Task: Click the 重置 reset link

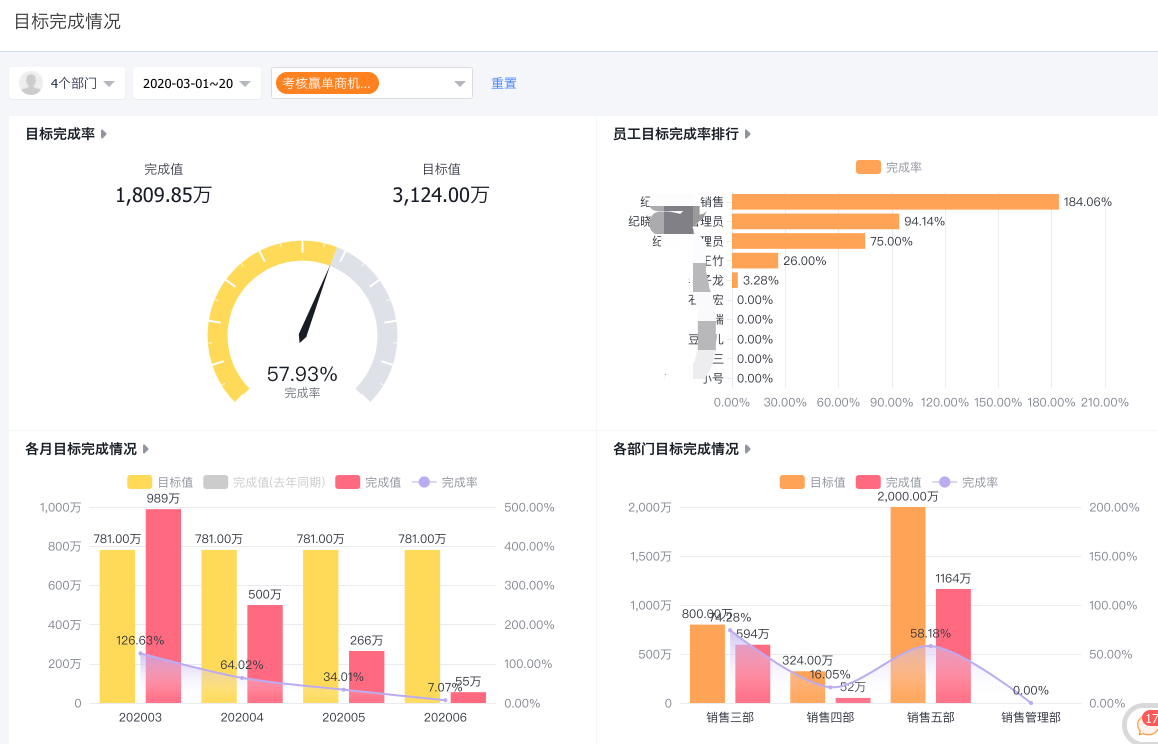Action: click(x=504, y=83)
